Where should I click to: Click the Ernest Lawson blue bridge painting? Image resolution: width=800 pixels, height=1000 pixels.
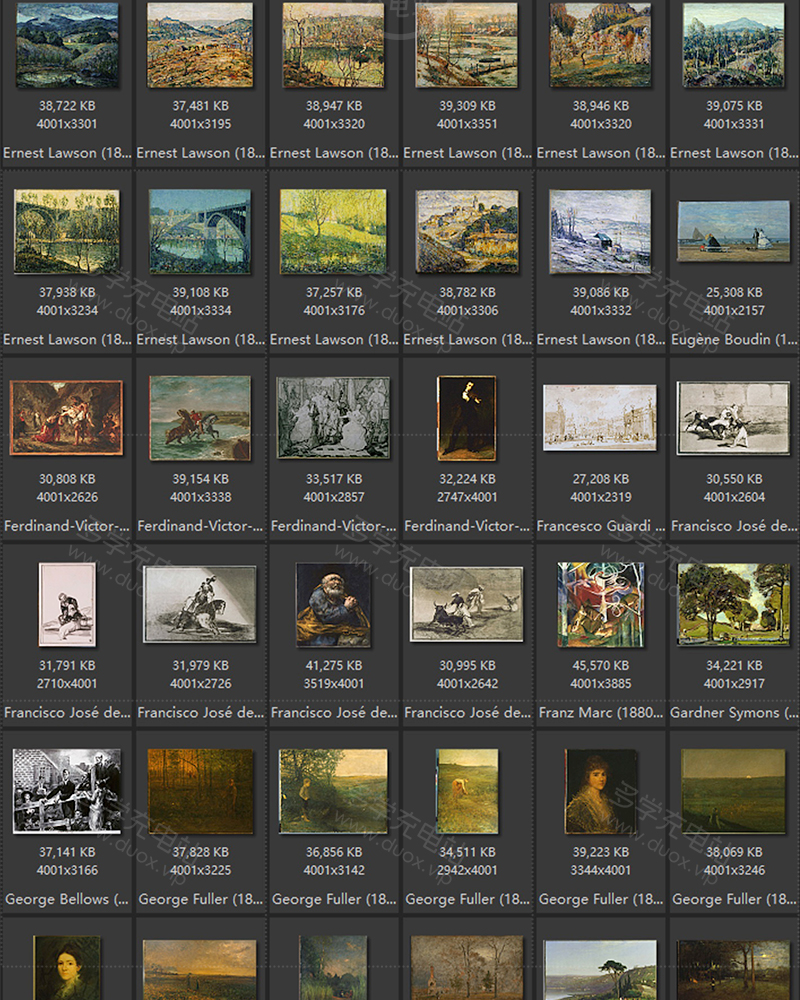click(200, 231)
